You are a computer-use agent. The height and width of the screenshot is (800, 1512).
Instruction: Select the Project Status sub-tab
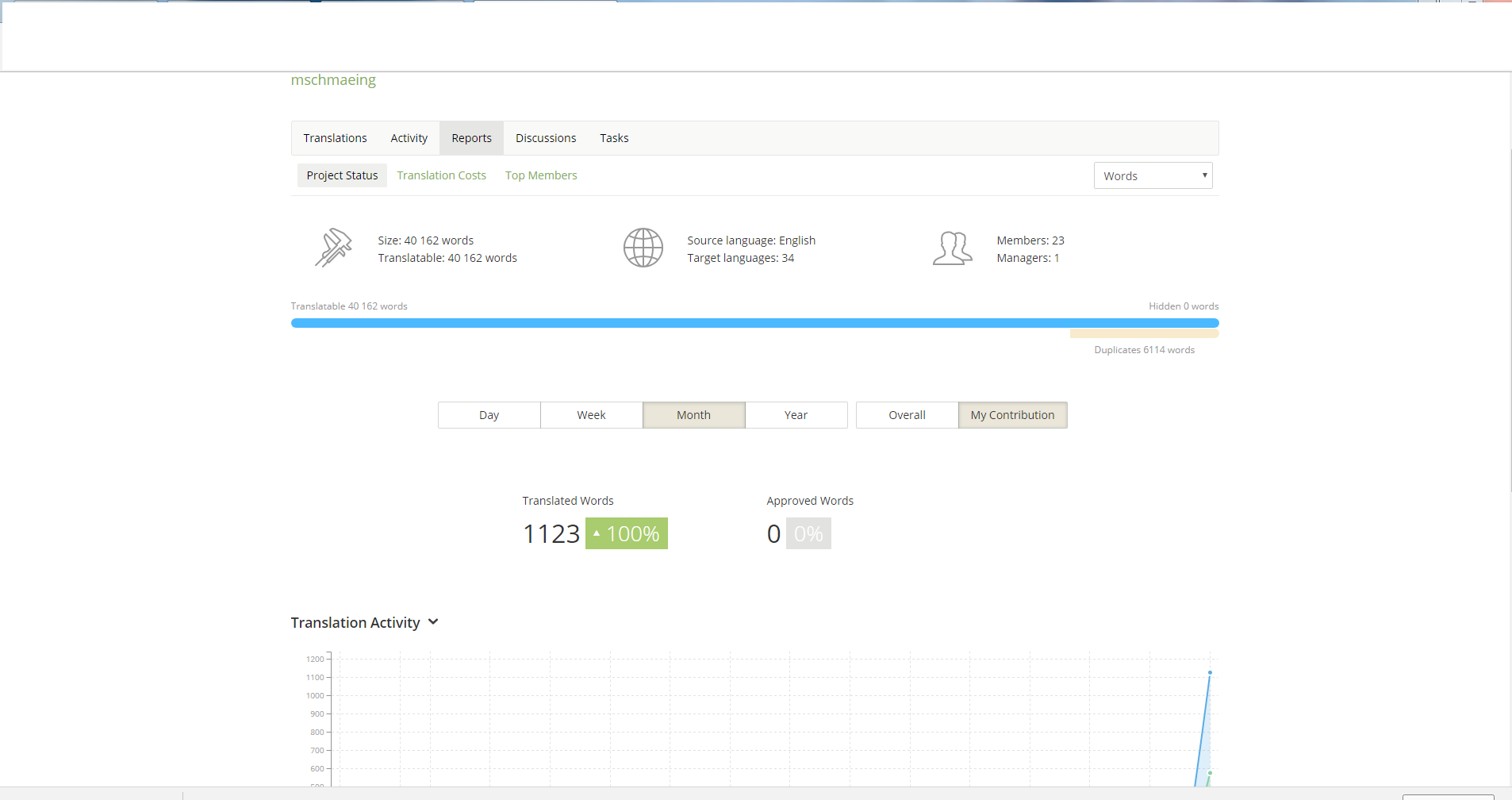pyautogui.click(x=342, y=175)
